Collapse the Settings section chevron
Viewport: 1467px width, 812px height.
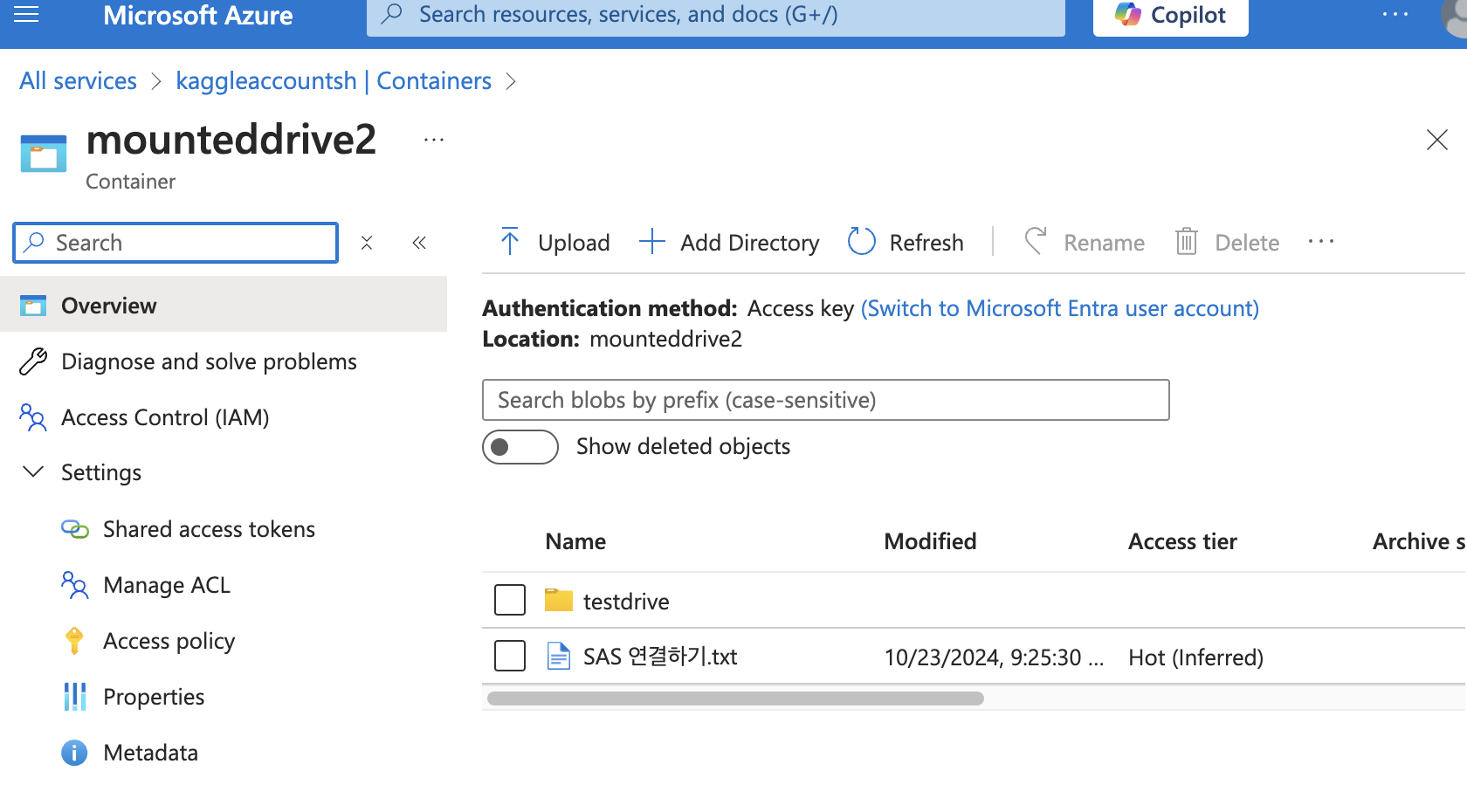point(33,472)
